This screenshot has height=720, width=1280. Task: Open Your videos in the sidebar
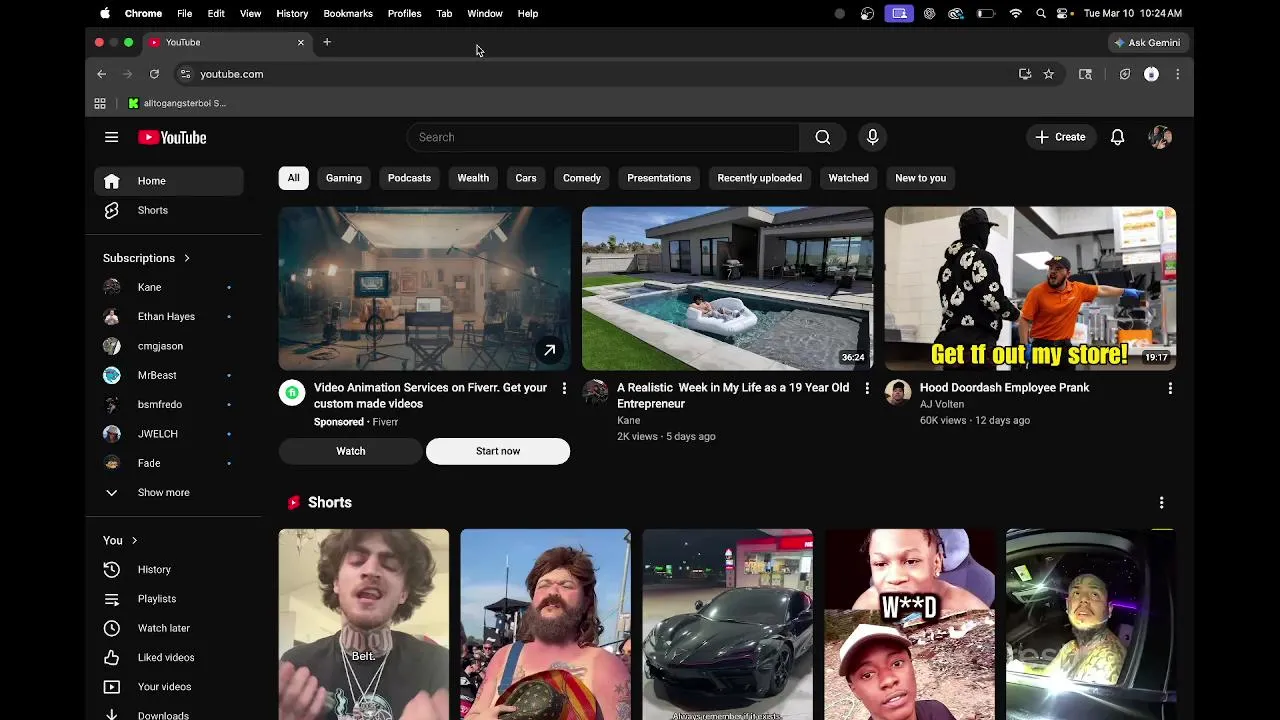169,686
